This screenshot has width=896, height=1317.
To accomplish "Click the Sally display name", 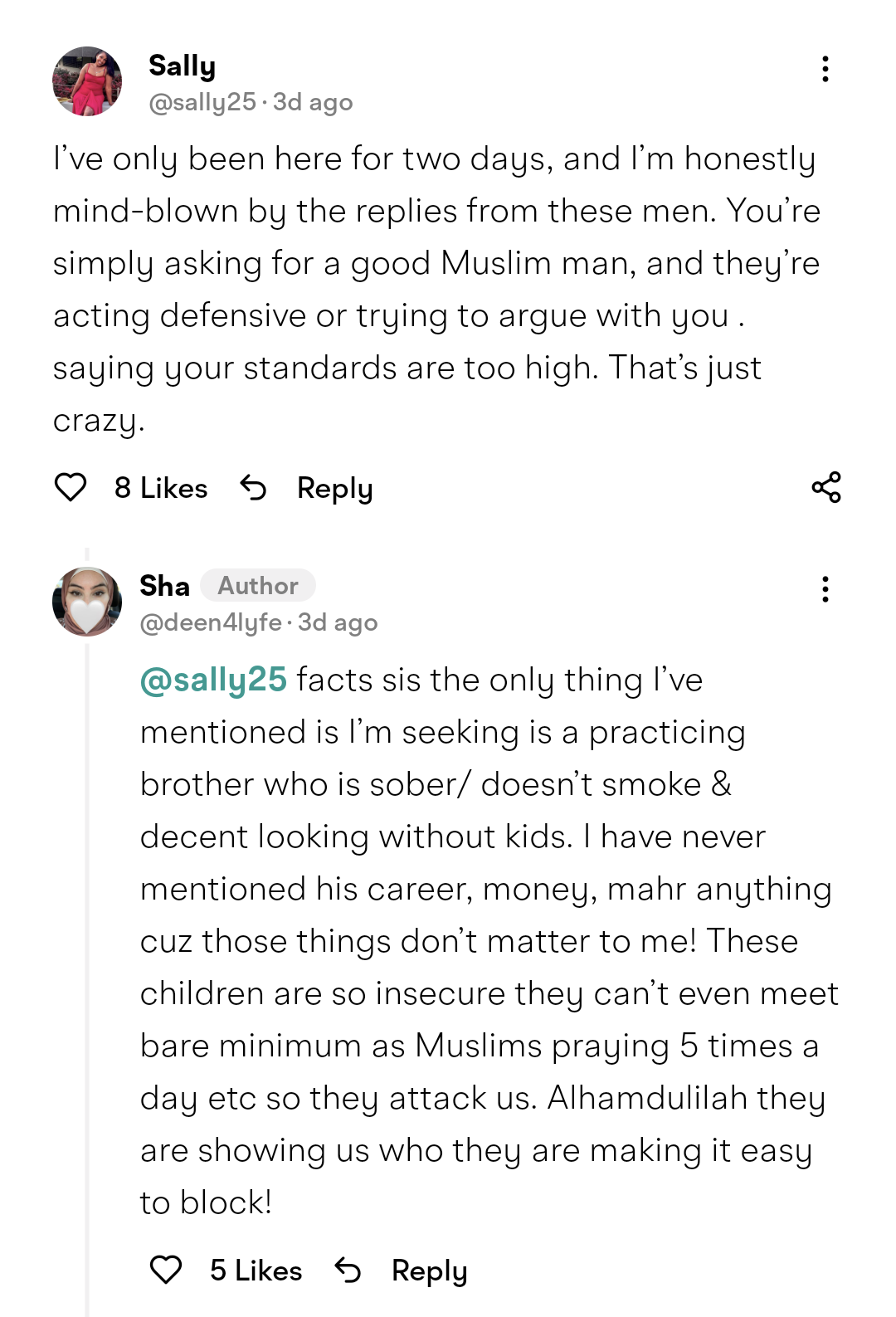I will coord(182,66).
